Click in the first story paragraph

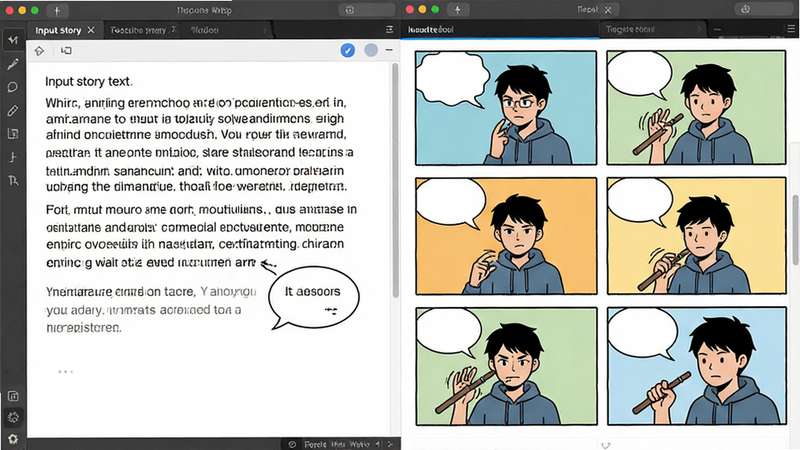(x=199, y=144)
